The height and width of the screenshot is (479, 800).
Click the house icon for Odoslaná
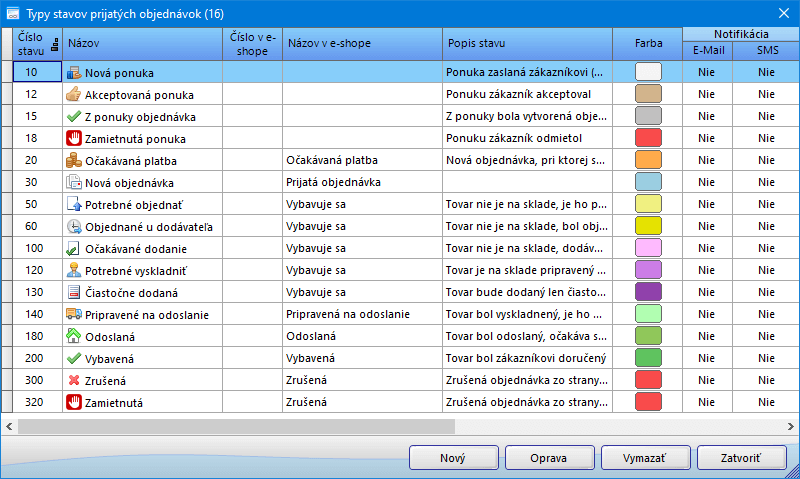[73, 336]
